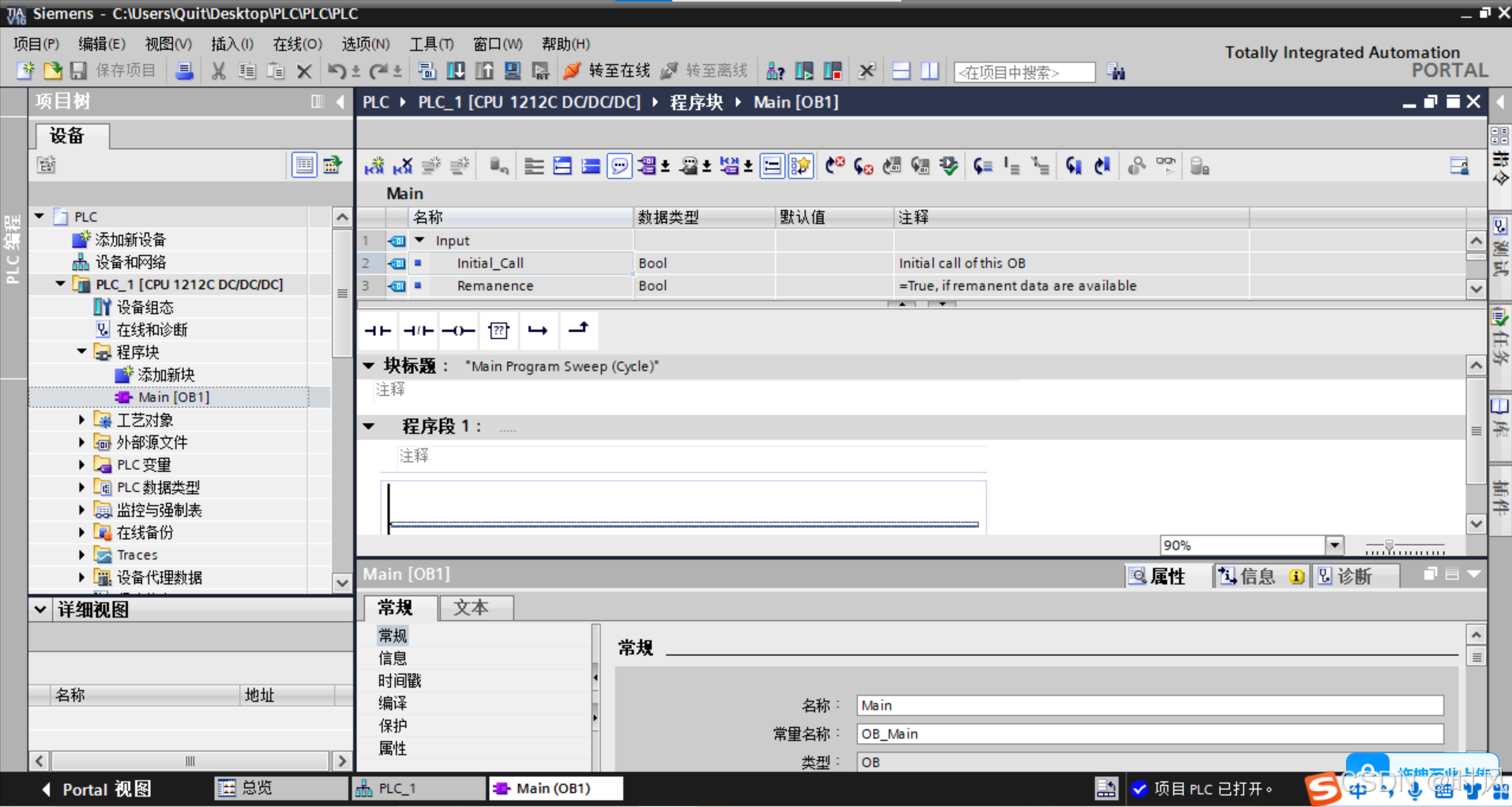Open the zoom percentage dropdown
Screen dimensions: 1512x807
[1334, 545]
